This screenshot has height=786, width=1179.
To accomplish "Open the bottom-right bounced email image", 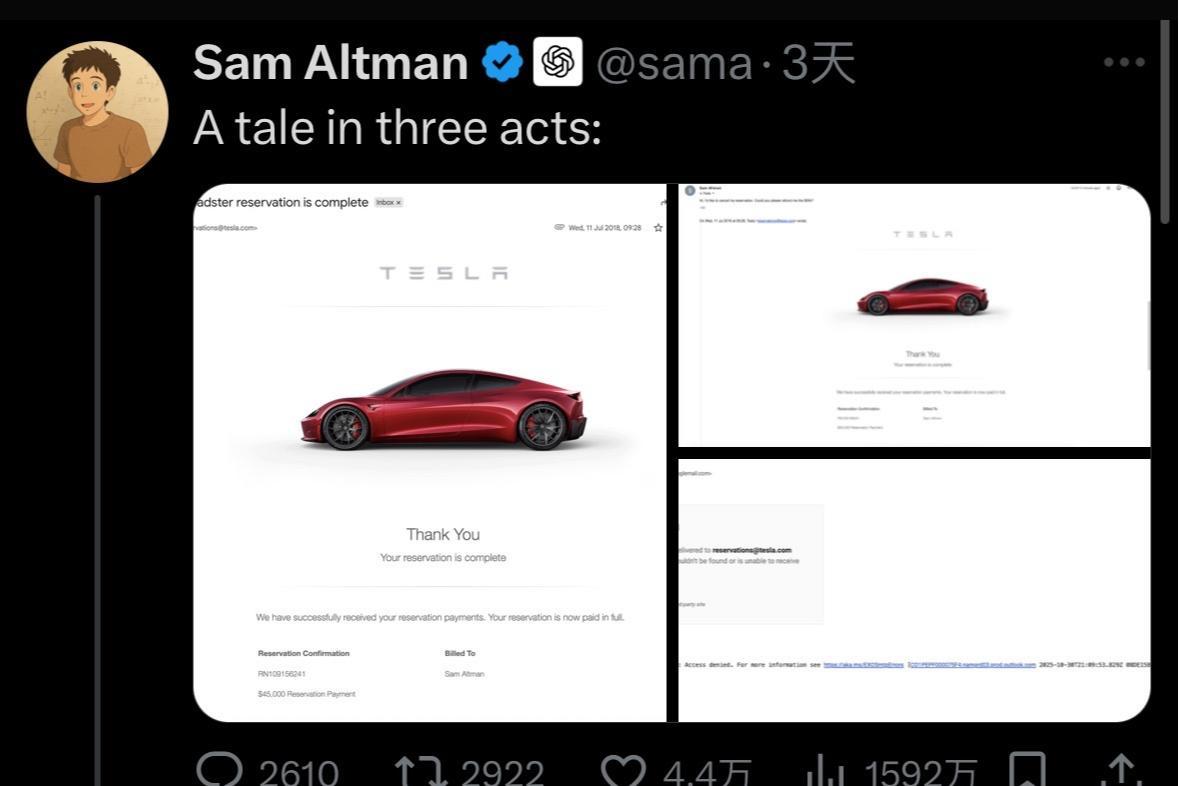I will pyautogui.click(x=914, y=590).
